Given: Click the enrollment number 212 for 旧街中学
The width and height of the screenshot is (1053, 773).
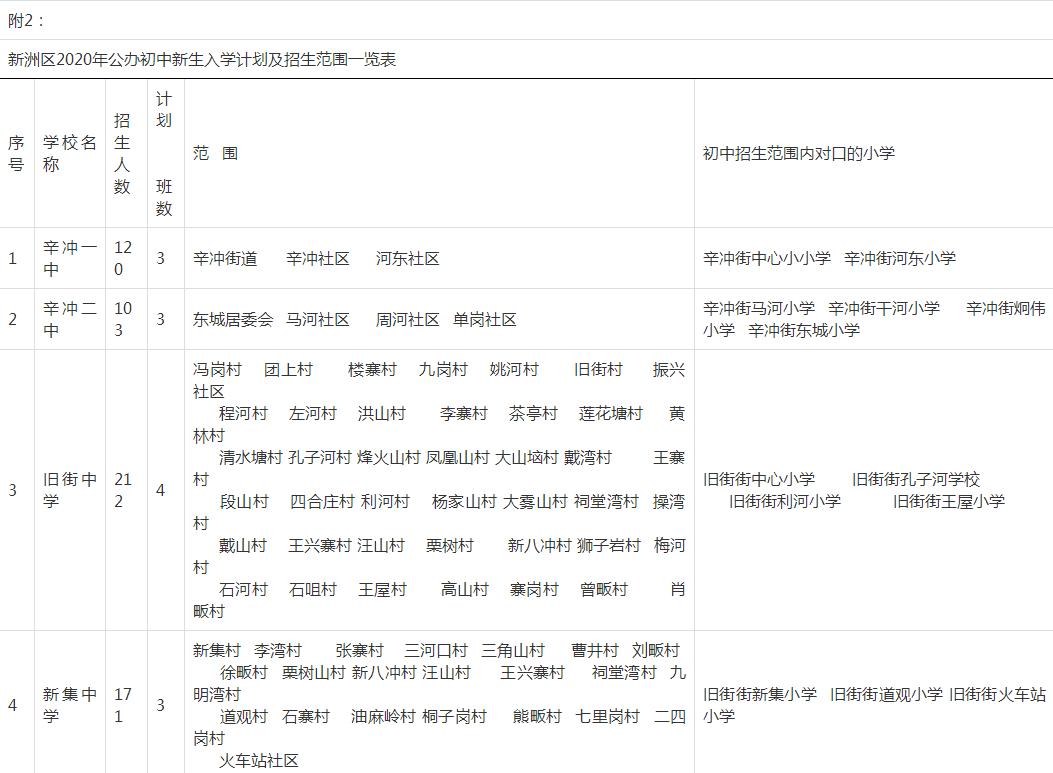Looking at the screenshot, I should tap(122, 490).
